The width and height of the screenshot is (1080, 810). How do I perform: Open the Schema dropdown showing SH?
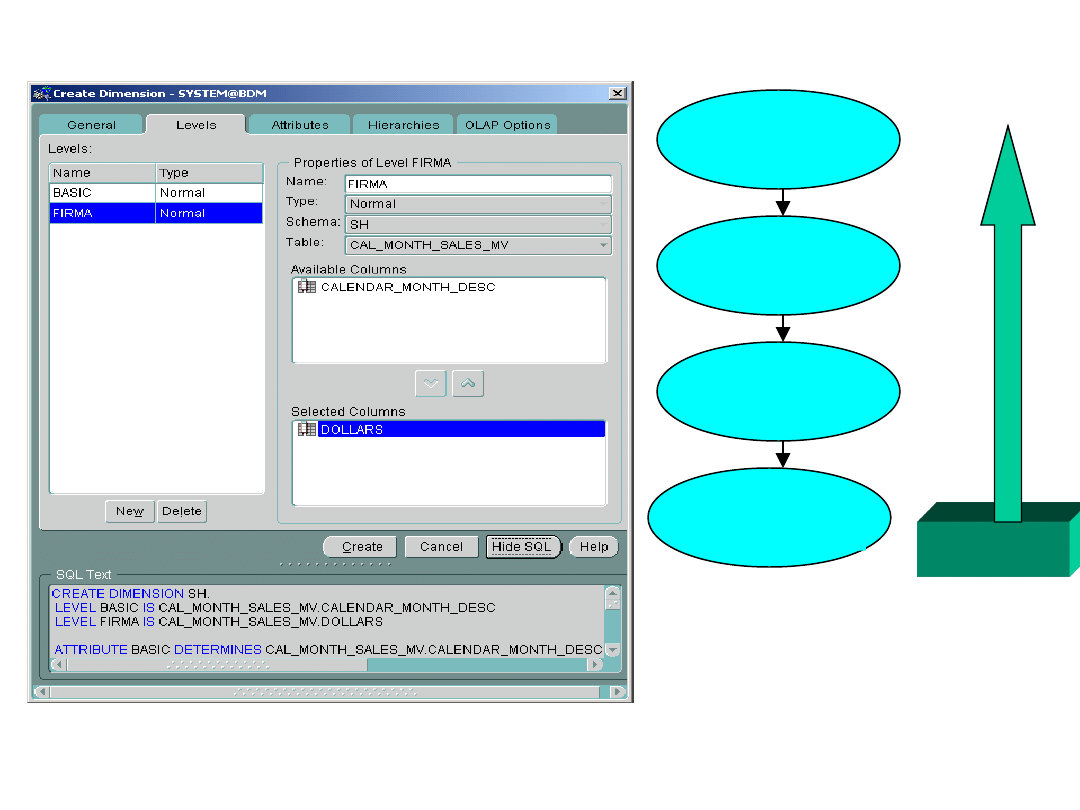478,224
